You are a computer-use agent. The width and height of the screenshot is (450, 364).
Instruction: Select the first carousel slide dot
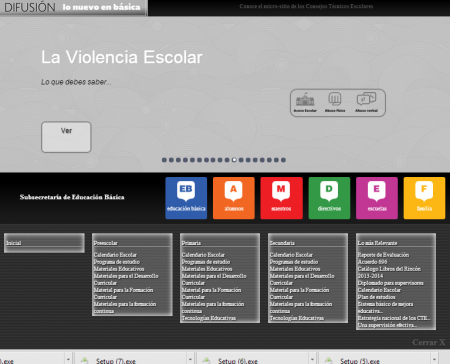[164, 160]
